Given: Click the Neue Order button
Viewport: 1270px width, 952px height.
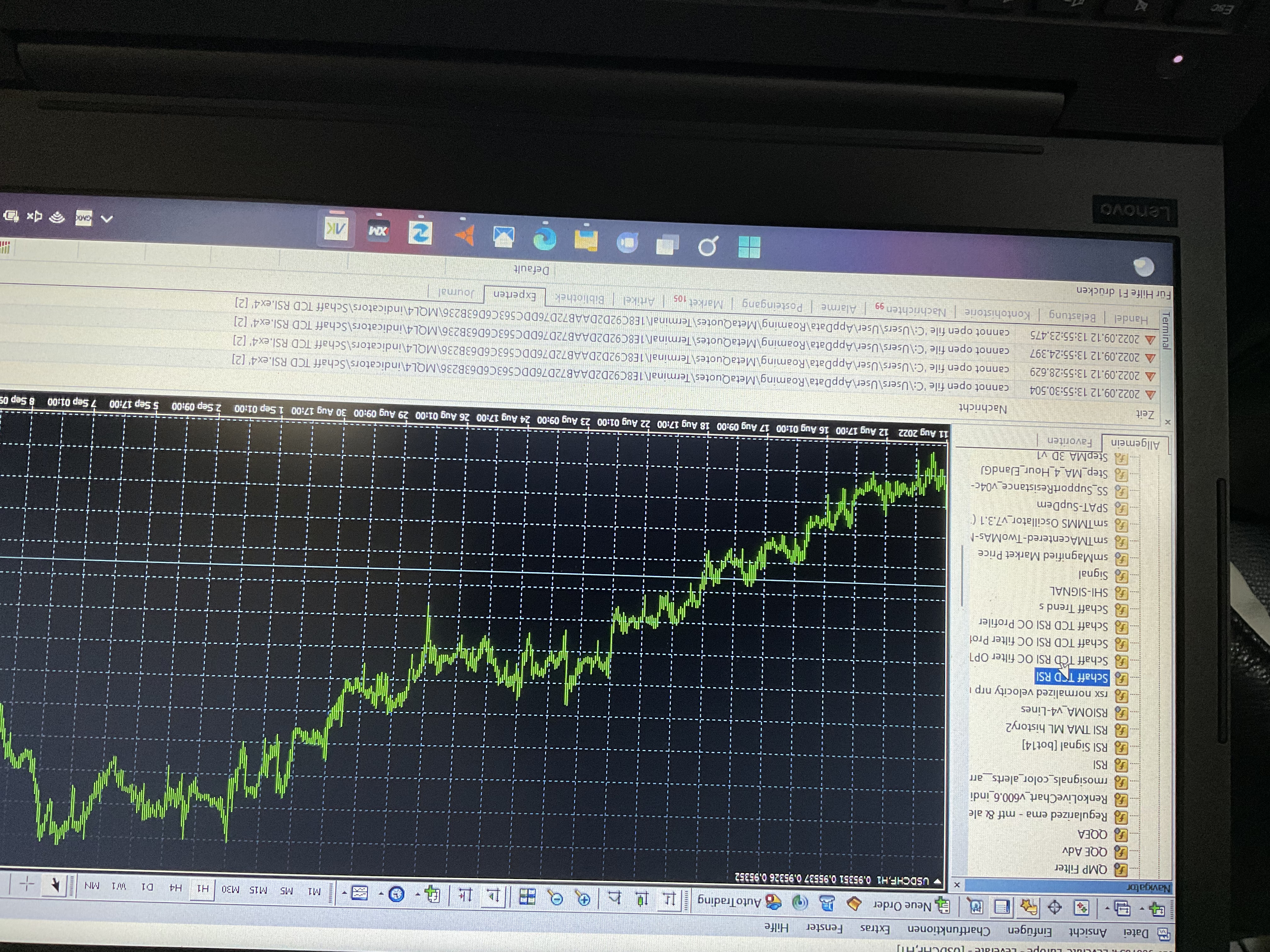Looking at the screenshot, I should pyautogui.click(x=913, y=905).
